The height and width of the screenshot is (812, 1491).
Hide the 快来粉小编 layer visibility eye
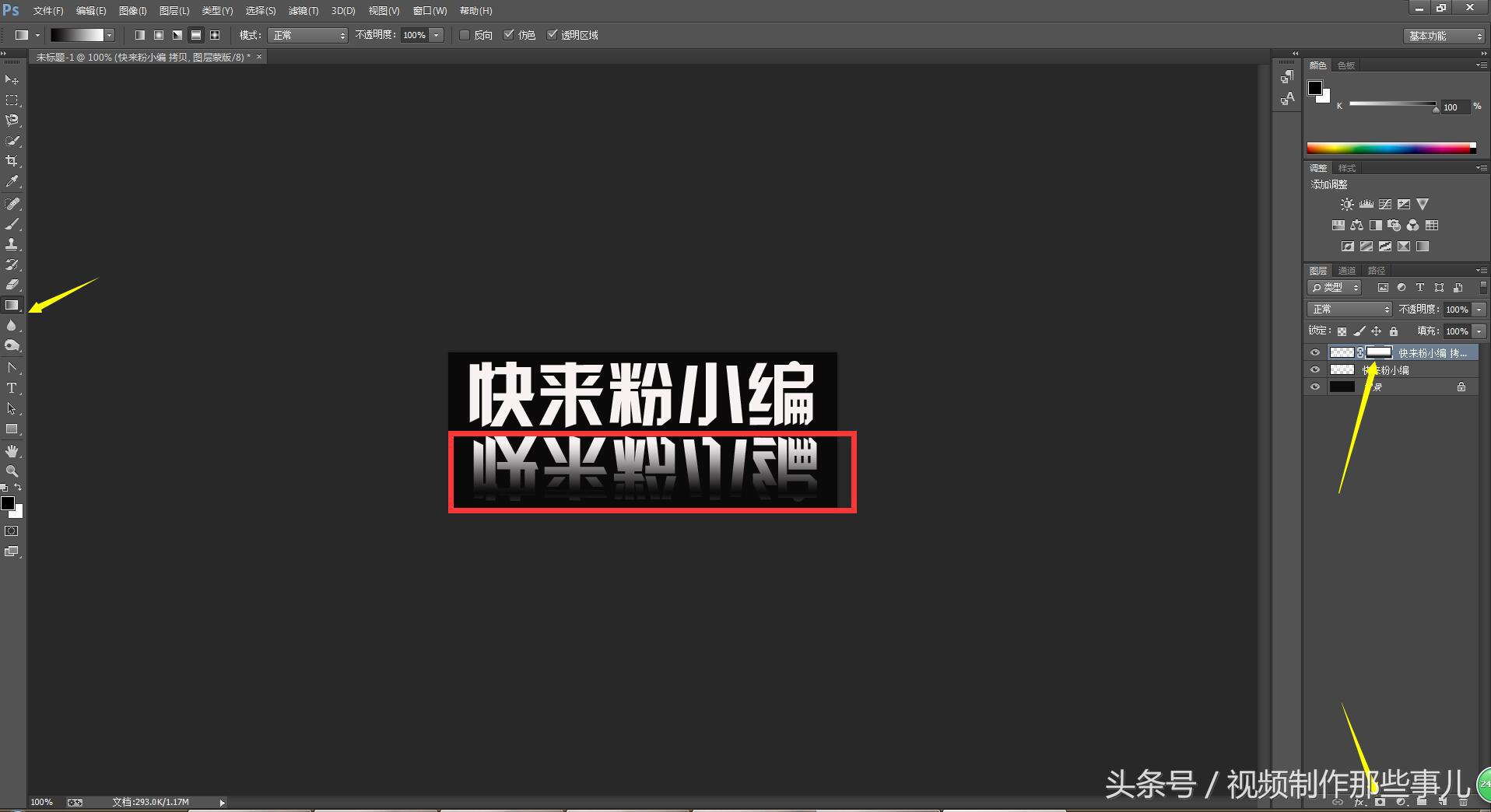point(1315,369)
